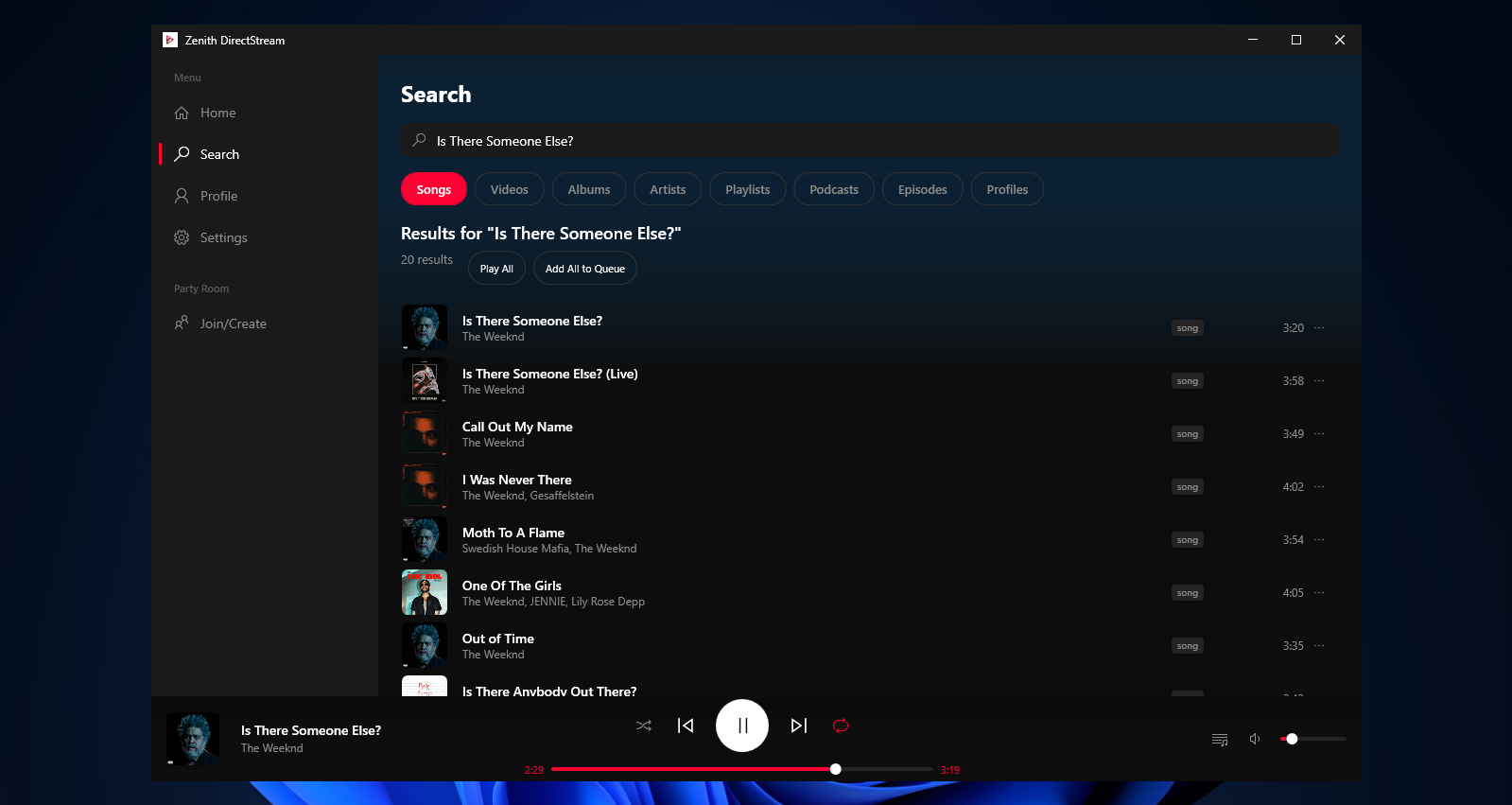Image resolution: width=1512 pixels, height=805 pixels.
Task: Click One Of The Girls cover thumbnail
Action: pos(425,592)
